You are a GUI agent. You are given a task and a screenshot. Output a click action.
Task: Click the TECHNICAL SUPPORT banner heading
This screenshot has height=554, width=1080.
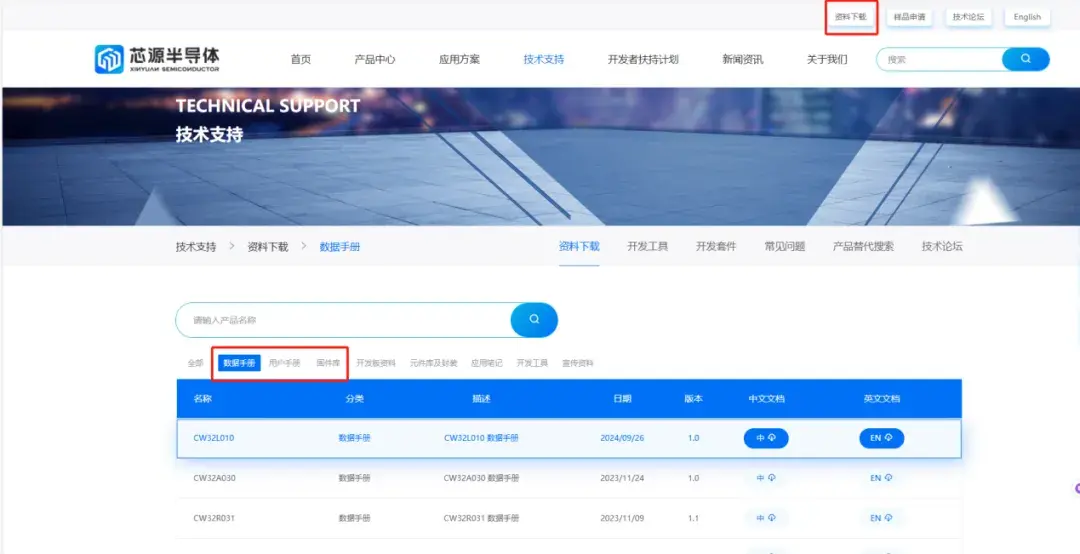pyautogui.click(x=268, y=106)
